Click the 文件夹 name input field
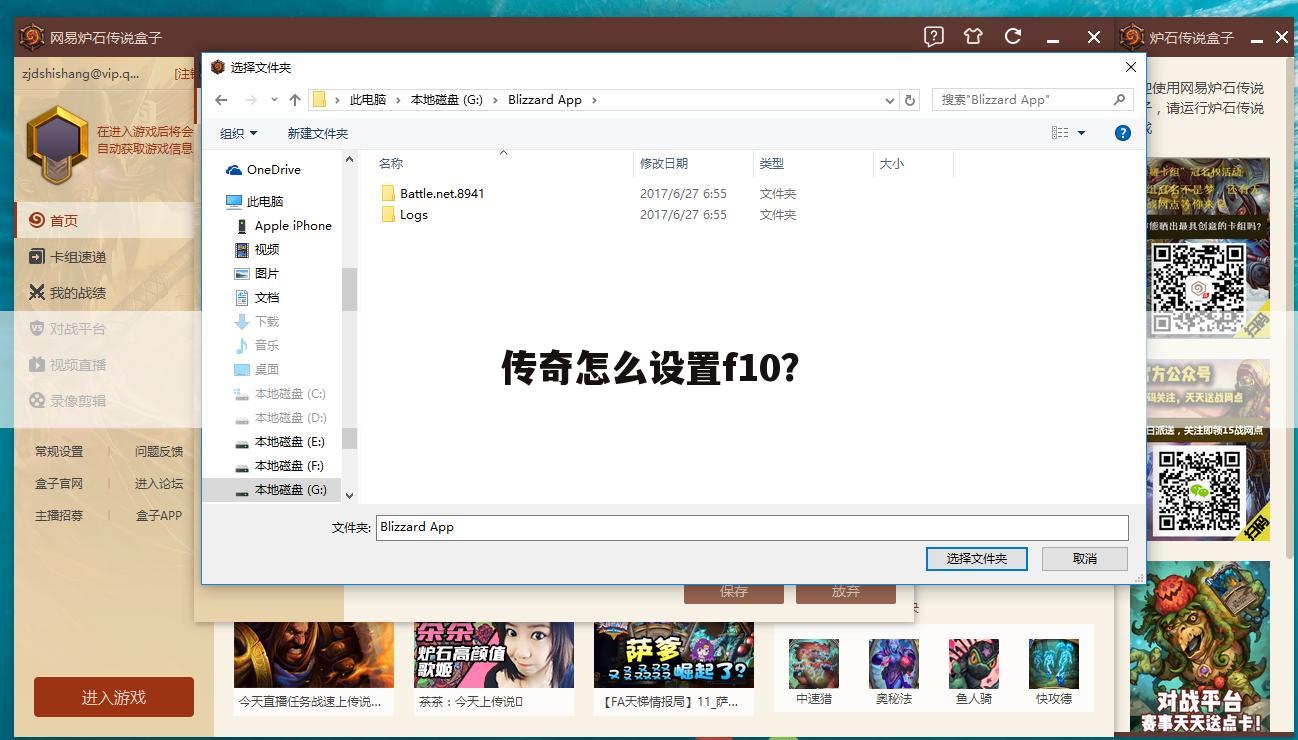The image size is (1298, 740). pyautogui.click(x=752, y=527)
